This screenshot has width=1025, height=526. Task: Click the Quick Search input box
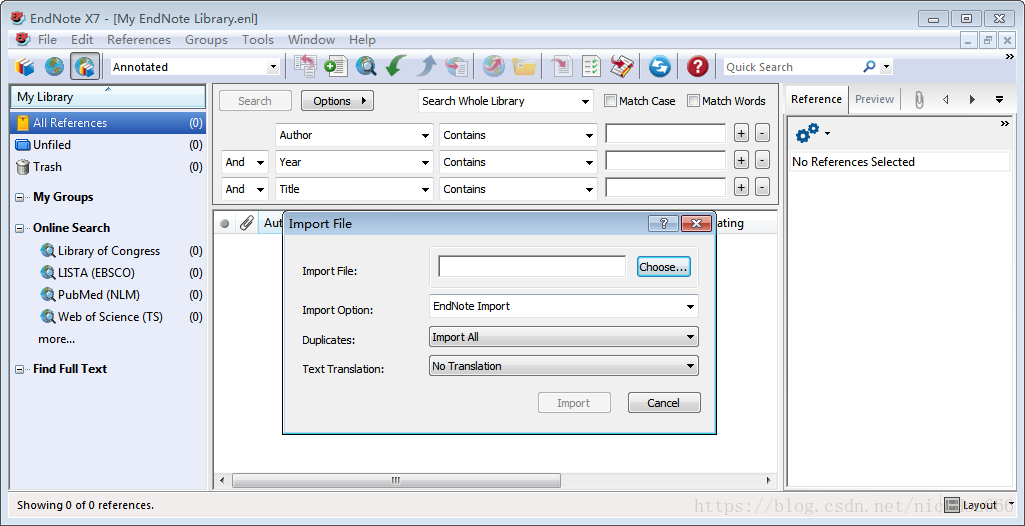[793, 67]
